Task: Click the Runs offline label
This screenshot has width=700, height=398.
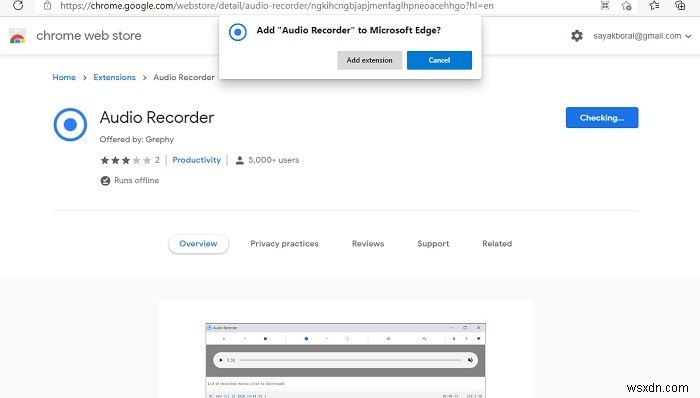Action: 137,180
